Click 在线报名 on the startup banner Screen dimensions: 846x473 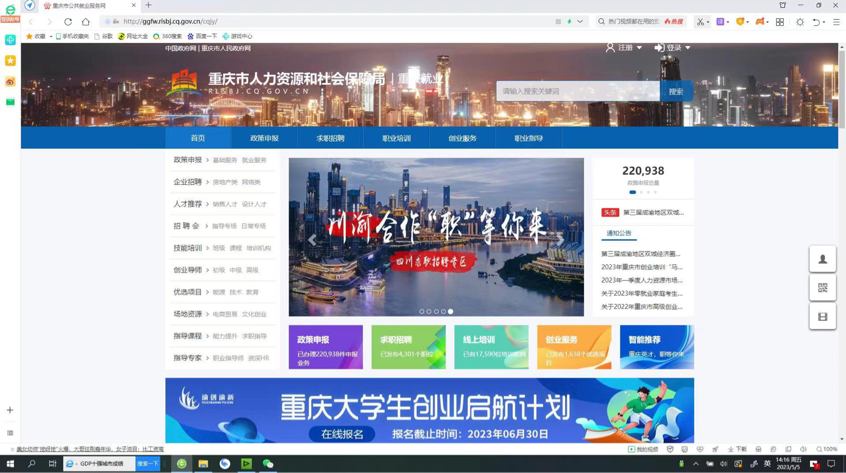(342, 434)
